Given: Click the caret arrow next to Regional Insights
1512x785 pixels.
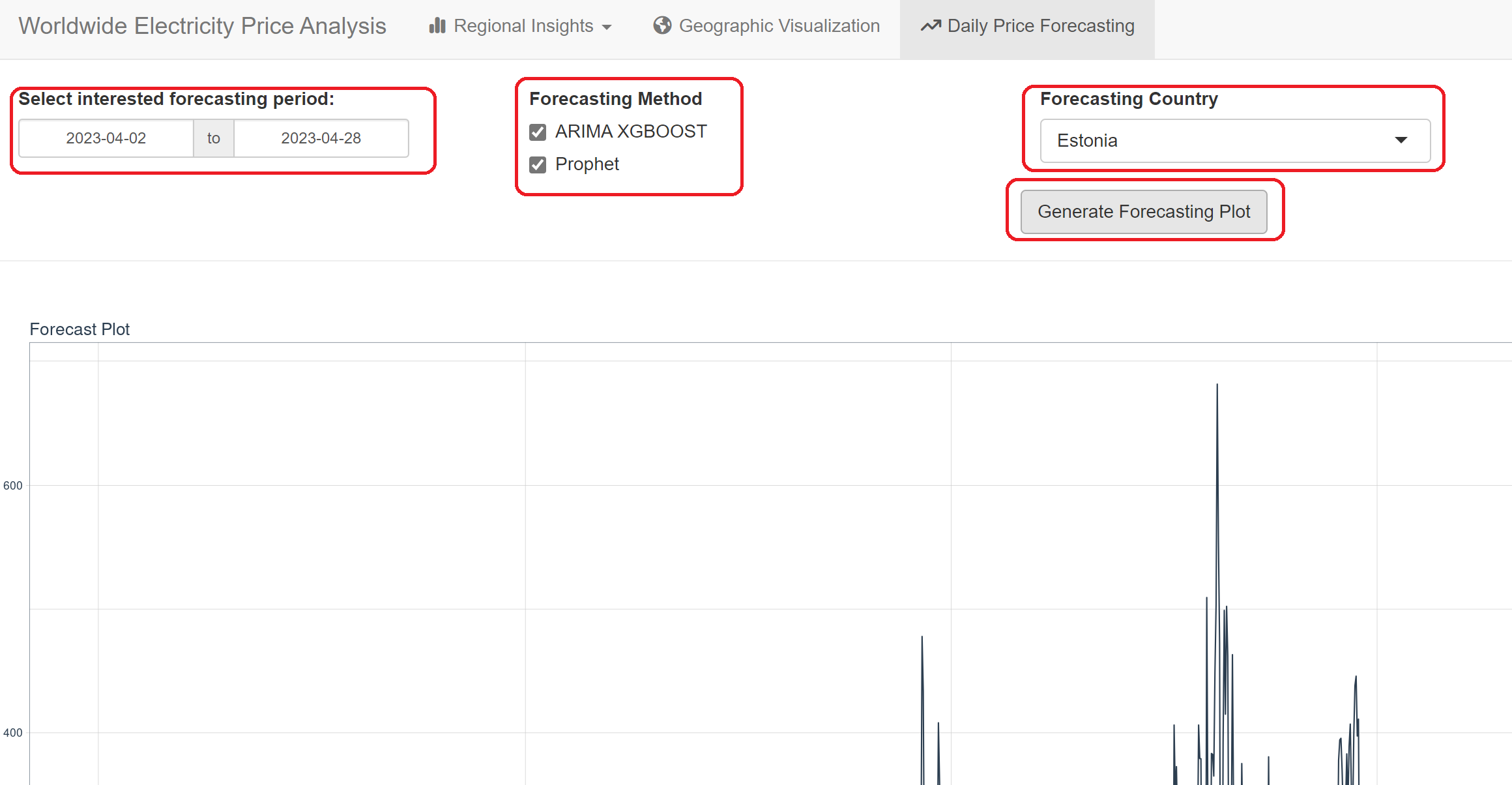Looking at the screenshot, I should pyautogui.click(x=607, y=27).
